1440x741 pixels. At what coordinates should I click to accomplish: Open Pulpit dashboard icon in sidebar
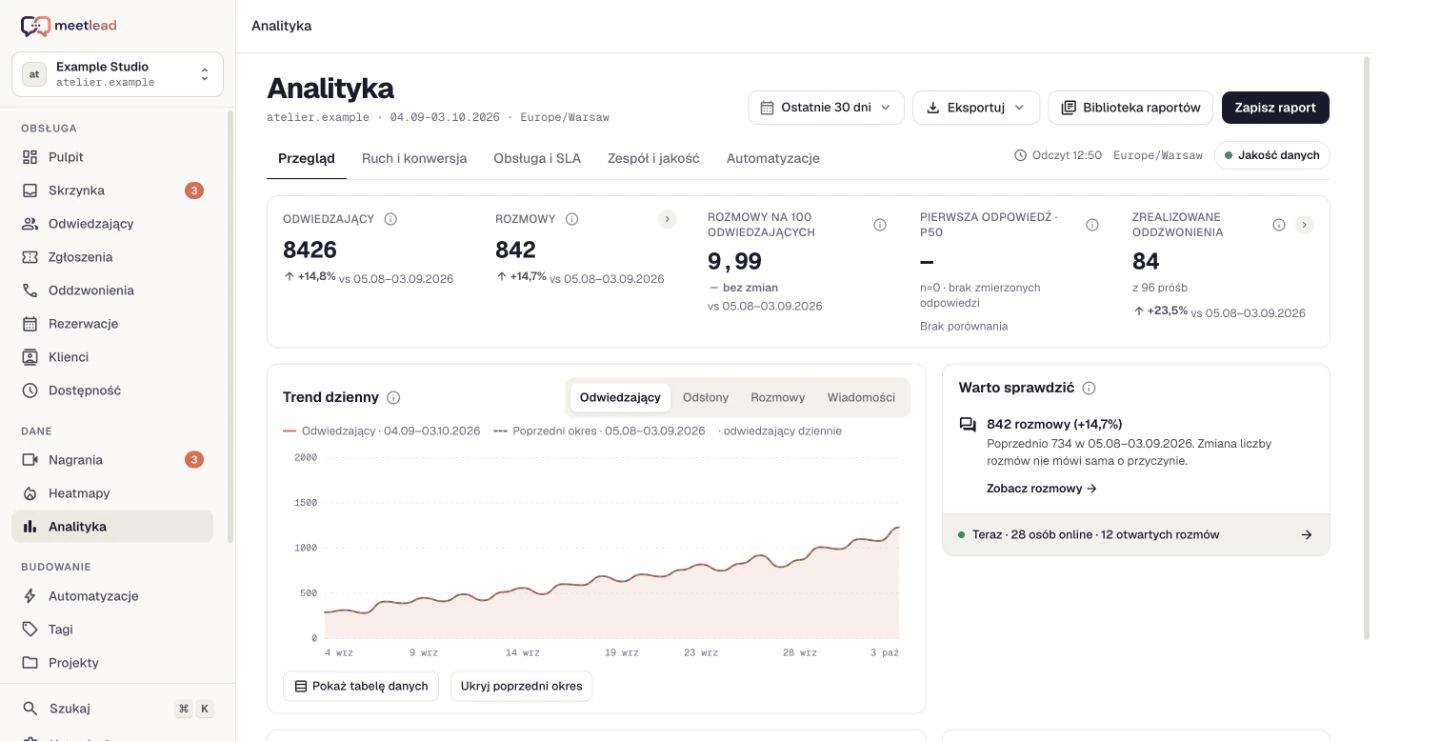(30, 157)
